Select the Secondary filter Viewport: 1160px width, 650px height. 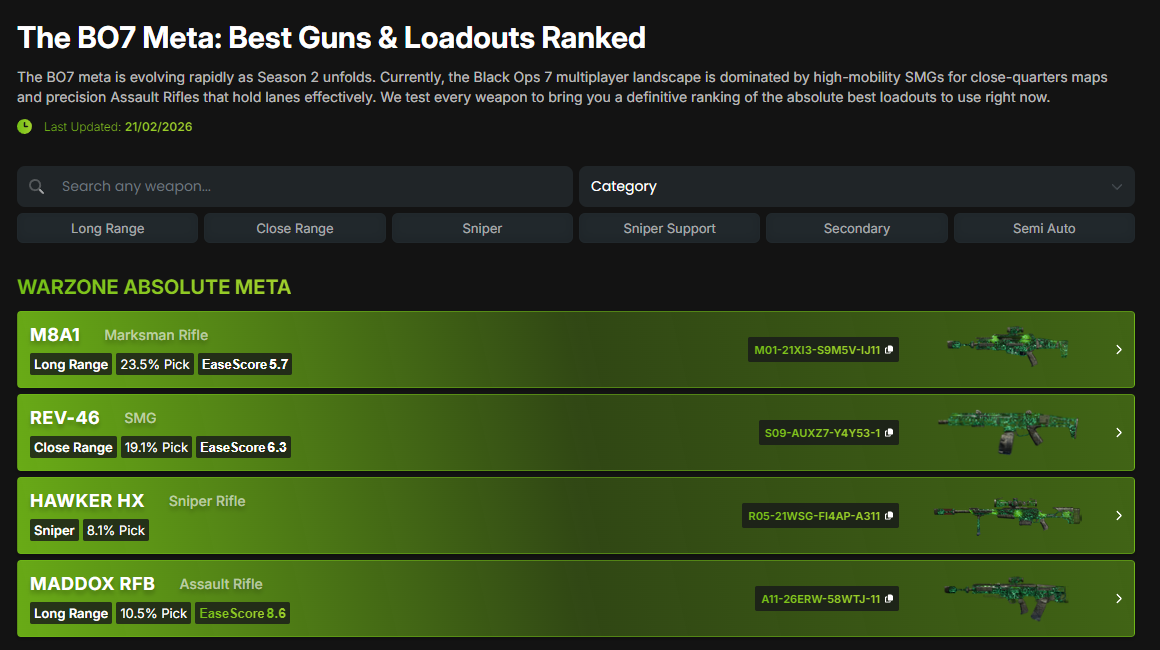pyautogui.click(x=856, y=228)
